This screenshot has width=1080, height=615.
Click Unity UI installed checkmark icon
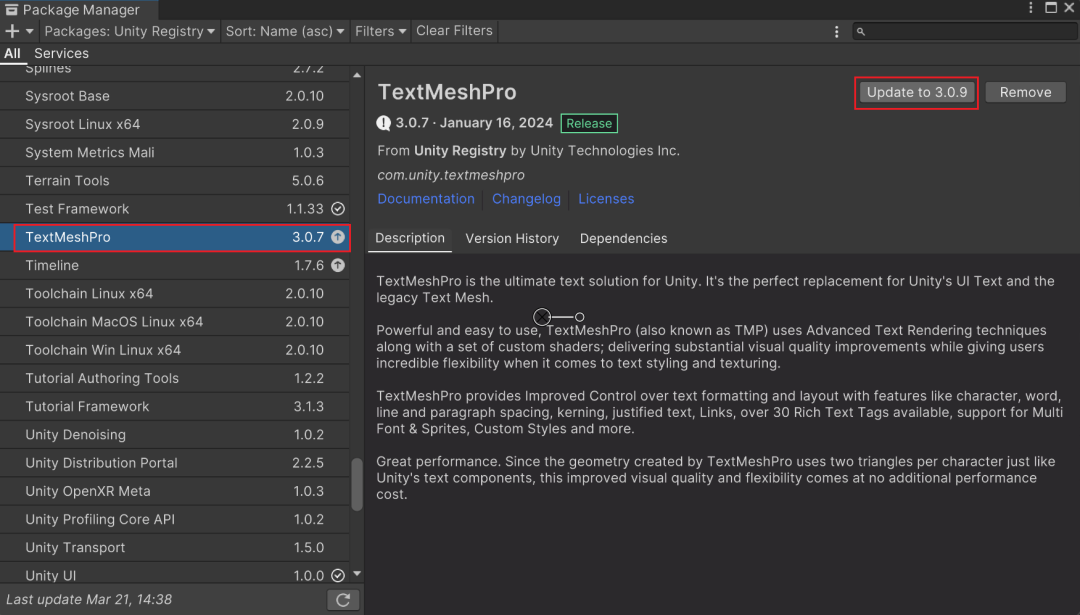(x=338, y=575)
